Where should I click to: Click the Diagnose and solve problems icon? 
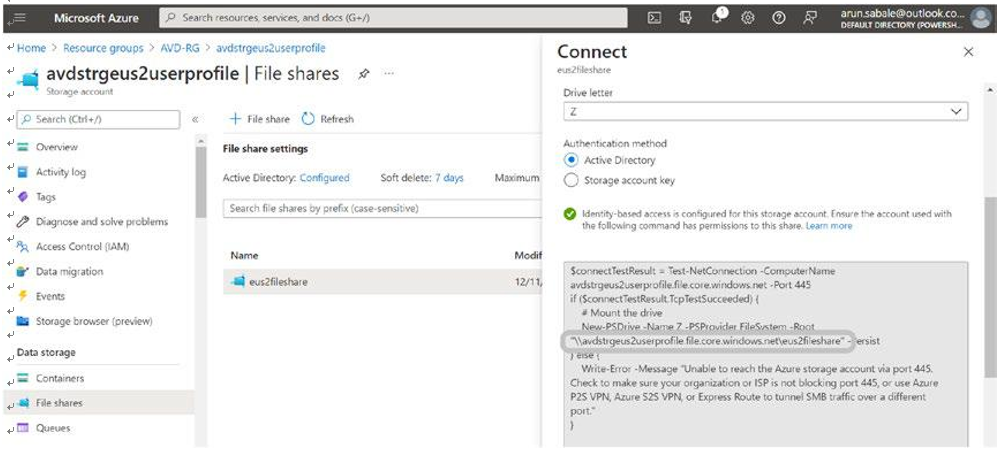click(23, 222)
